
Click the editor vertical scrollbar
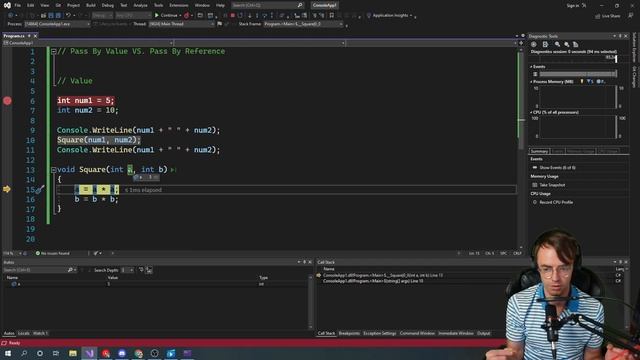click(521, 147)
